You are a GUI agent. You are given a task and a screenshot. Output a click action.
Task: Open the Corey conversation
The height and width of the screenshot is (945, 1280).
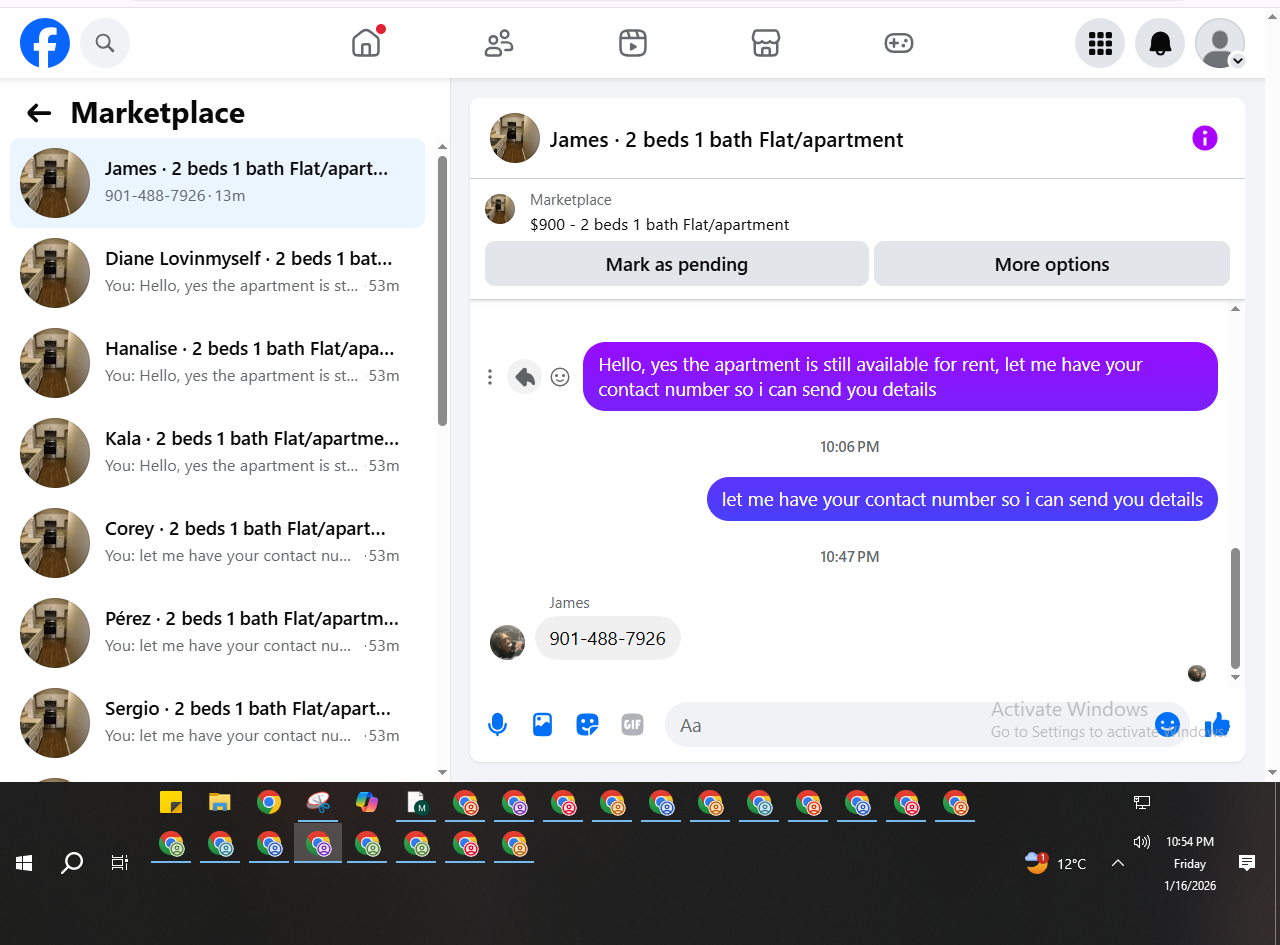pyautogui.click(x=217, y=543)
